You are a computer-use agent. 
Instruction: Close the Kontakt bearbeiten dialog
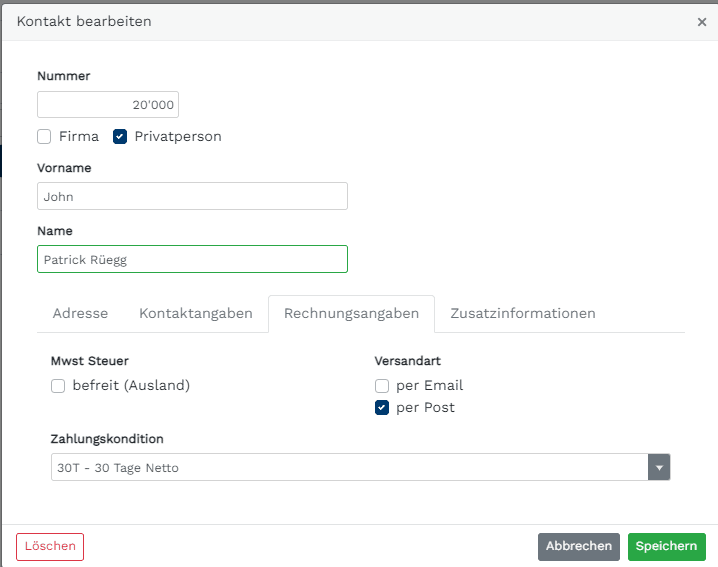click(702, 22)
